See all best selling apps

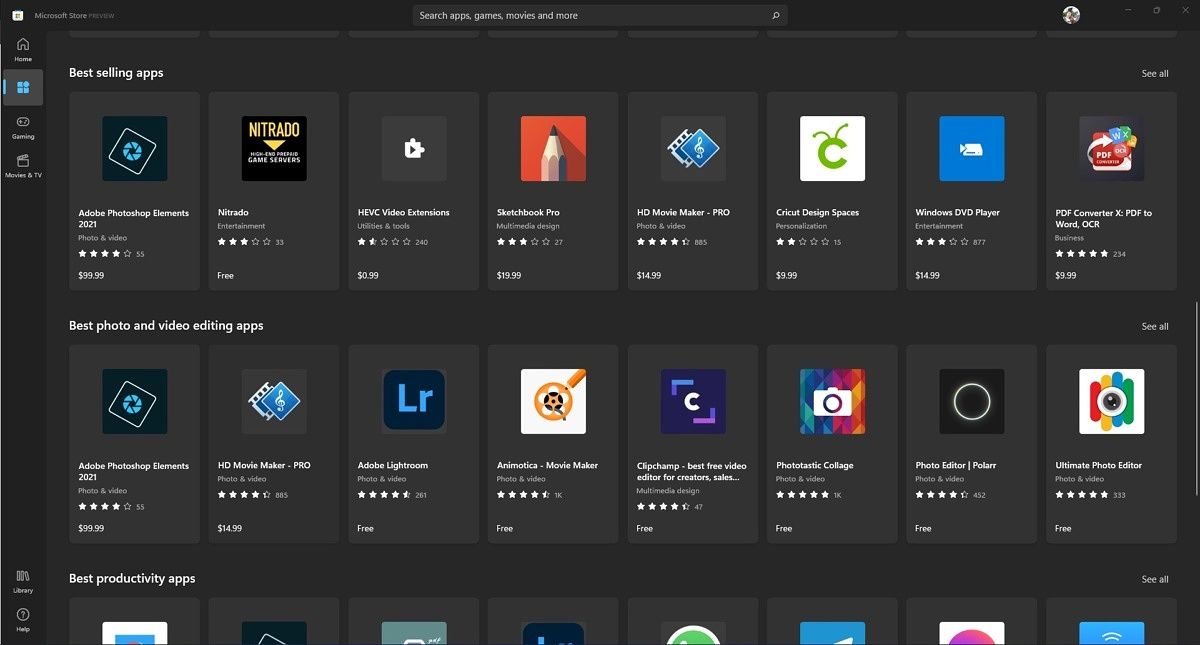pos(1154,73)
